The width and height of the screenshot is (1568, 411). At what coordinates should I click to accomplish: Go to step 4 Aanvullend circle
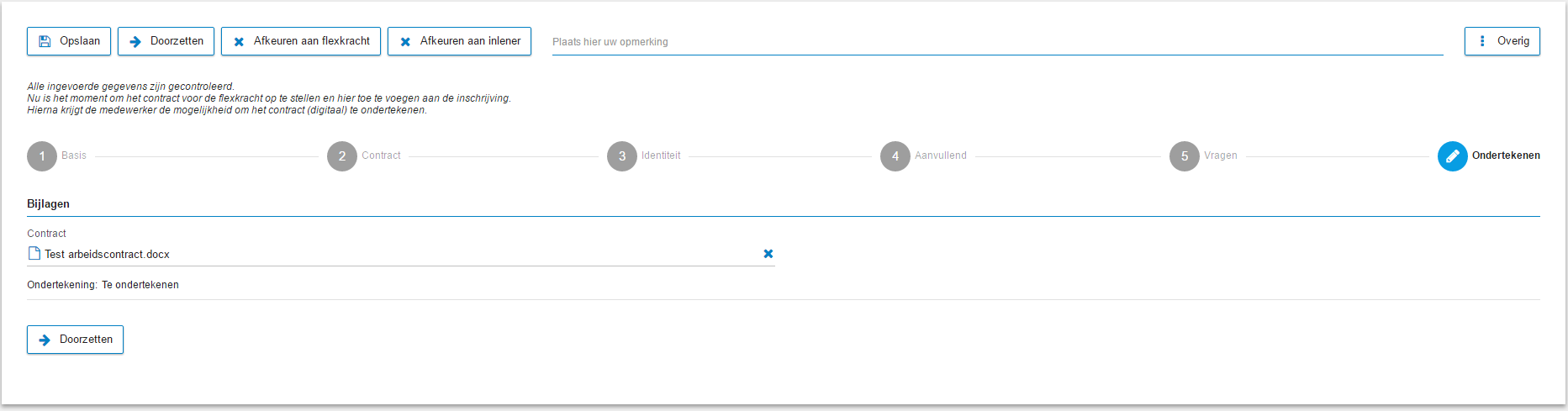895,156
